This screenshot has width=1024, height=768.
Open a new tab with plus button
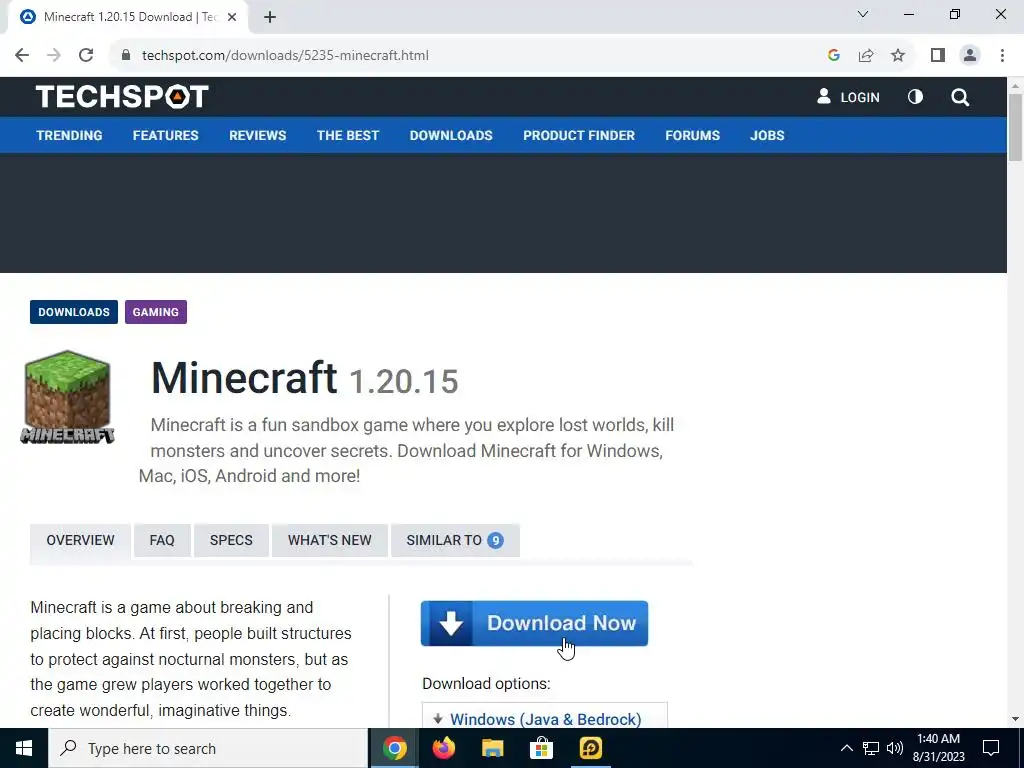tap(270, 18)
